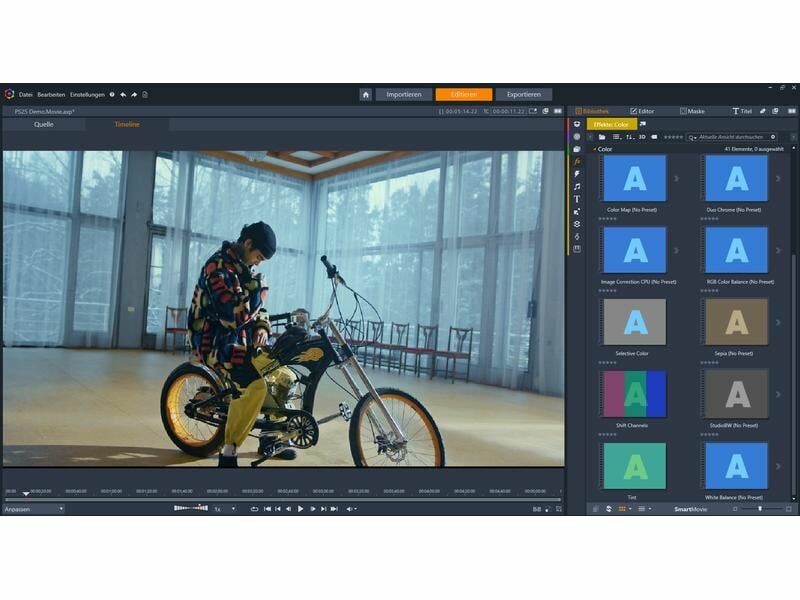This screenshot has width=800, height=600.
Task: Click the document icon beside the redo arrow
Action: click(145, 94)
